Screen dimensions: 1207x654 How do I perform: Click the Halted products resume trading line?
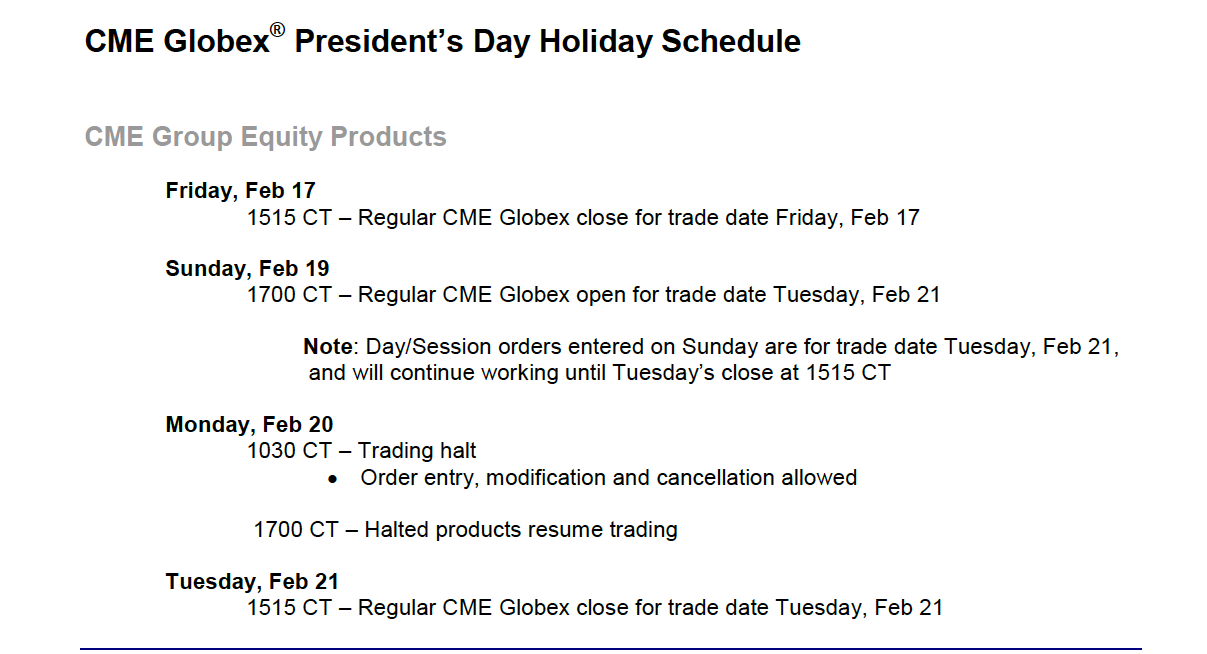(x=466, y=529)
